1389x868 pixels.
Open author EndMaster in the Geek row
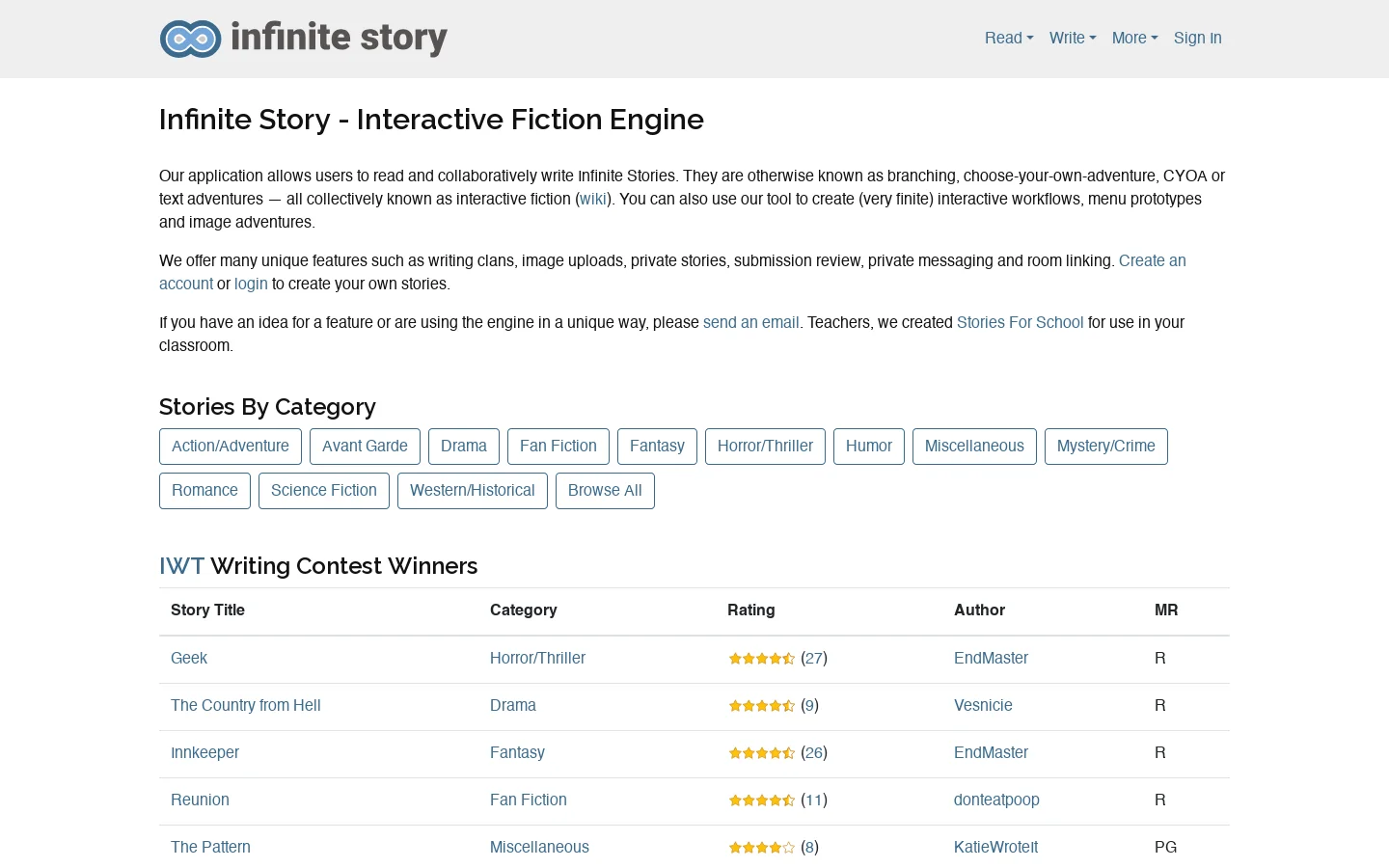pyautogui.click(x=991, y=658)
